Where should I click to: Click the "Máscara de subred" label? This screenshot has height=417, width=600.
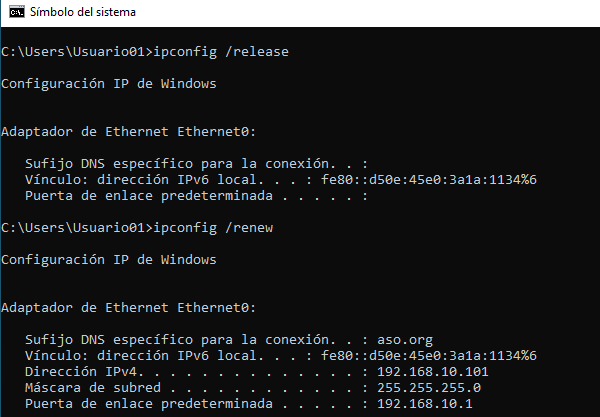[x=90, y=387]
